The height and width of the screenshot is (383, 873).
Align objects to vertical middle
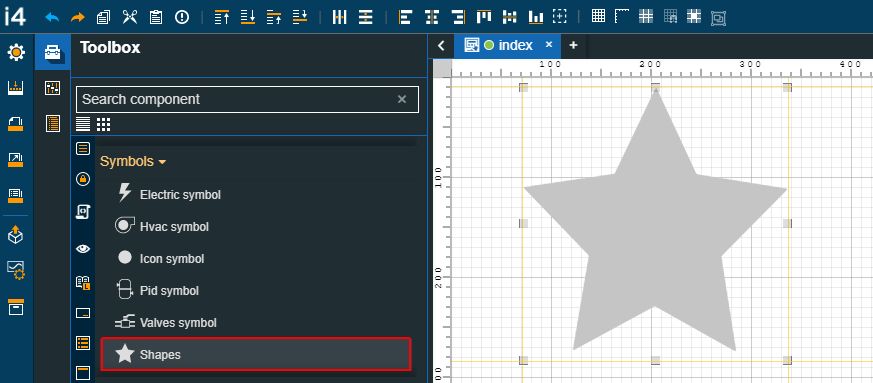[x=509, y=17]
